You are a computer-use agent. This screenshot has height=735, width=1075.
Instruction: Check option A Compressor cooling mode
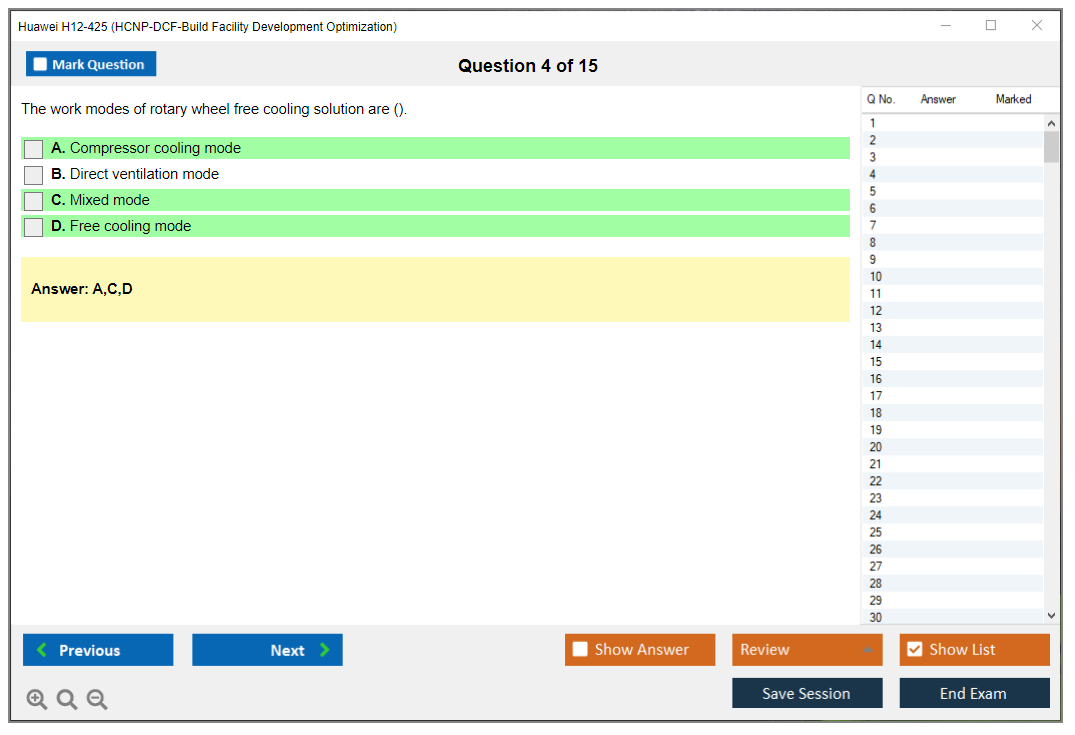[x=34, y=149]
